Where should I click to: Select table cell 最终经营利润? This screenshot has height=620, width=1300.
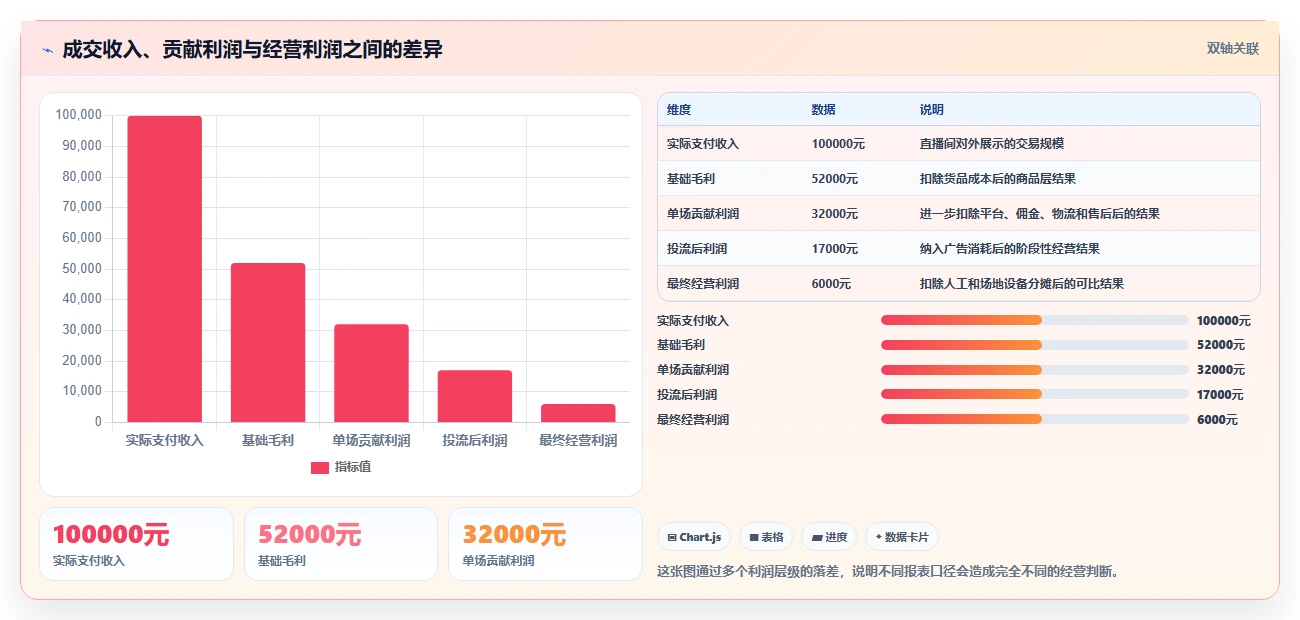click(703, 284)
